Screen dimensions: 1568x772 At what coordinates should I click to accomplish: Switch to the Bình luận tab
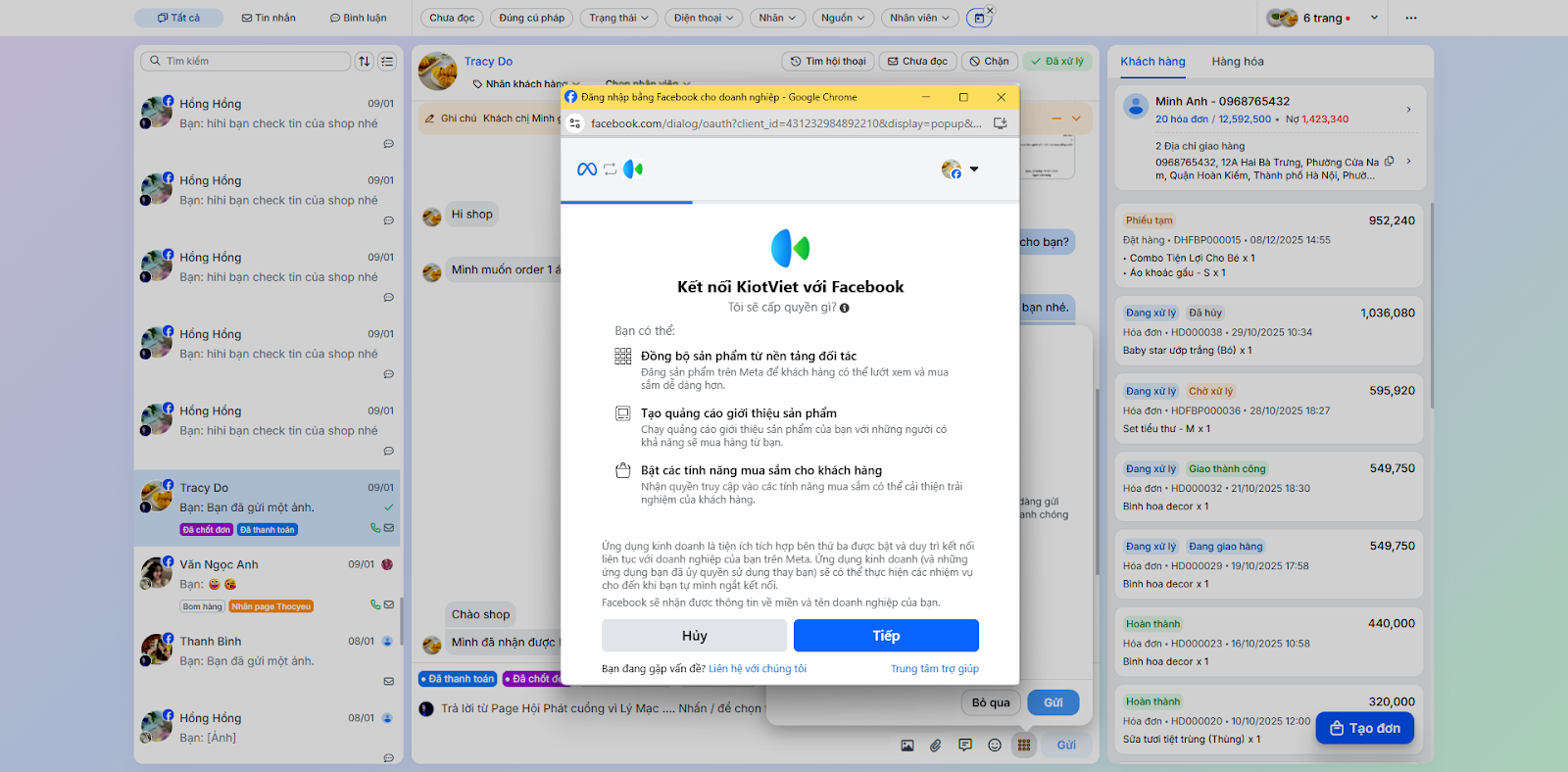[x=358, y=18]
